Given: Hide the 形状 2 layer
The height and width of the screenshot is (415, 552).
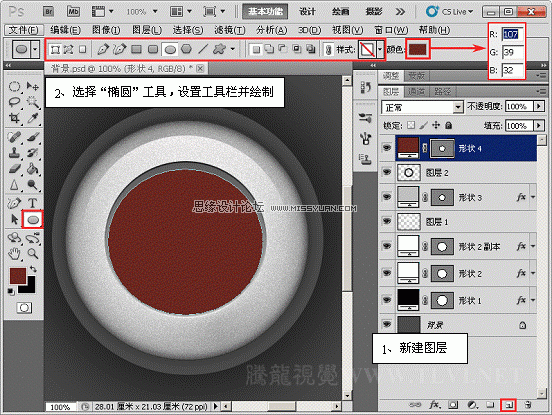Looking at the screenshot, I should (x=387, y=273).
